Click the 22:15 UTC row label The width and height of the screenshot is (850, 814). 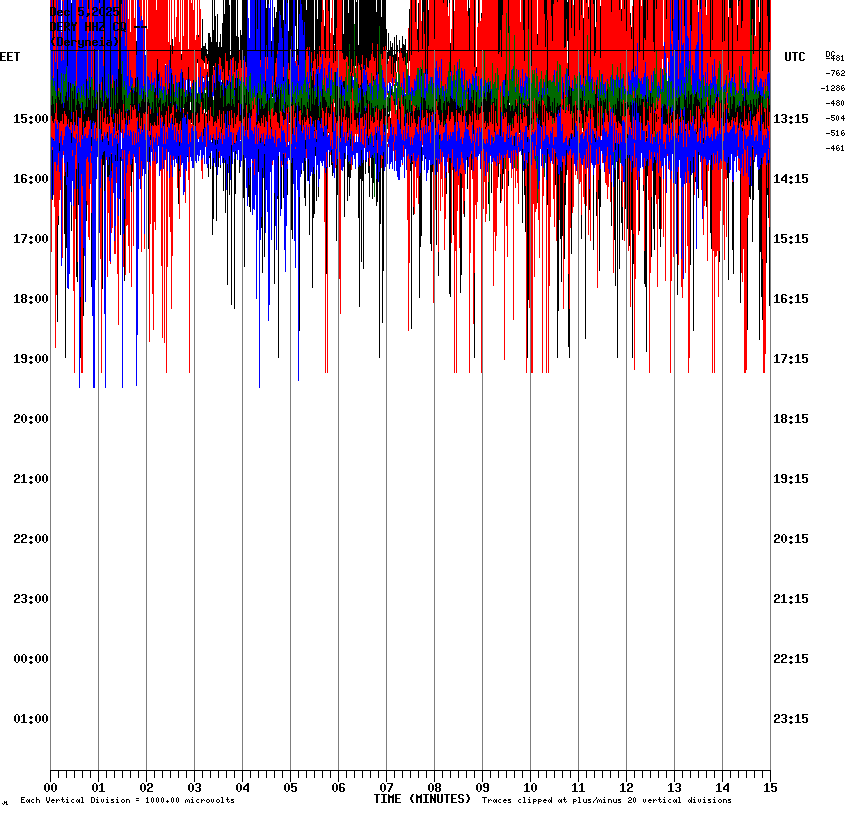(x=791, y=659)
